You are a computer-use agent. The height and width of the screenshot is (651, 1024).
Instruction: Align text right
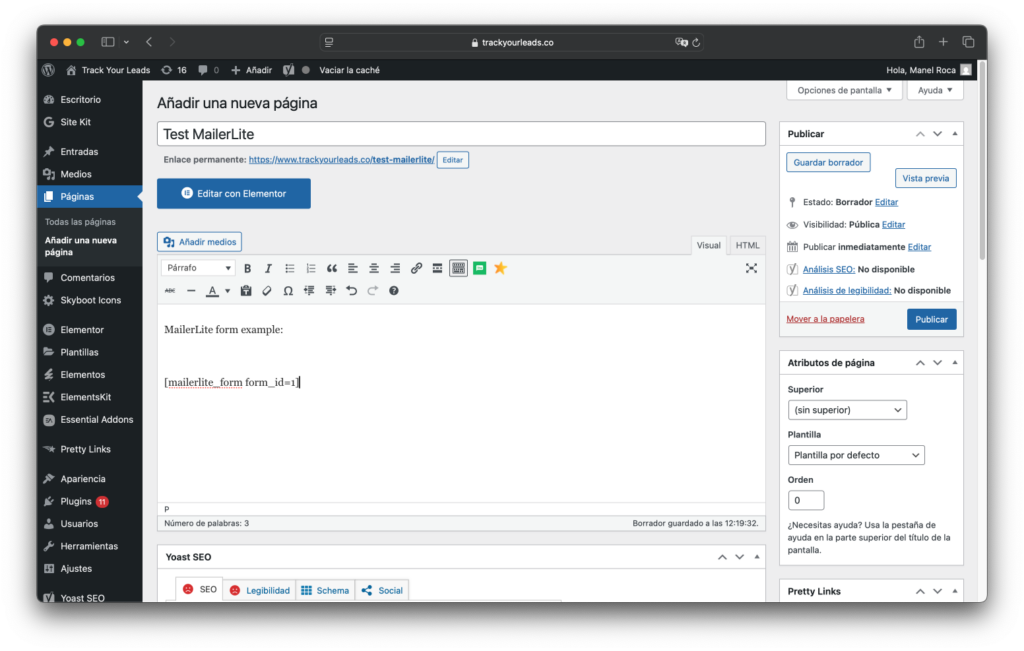395,268
